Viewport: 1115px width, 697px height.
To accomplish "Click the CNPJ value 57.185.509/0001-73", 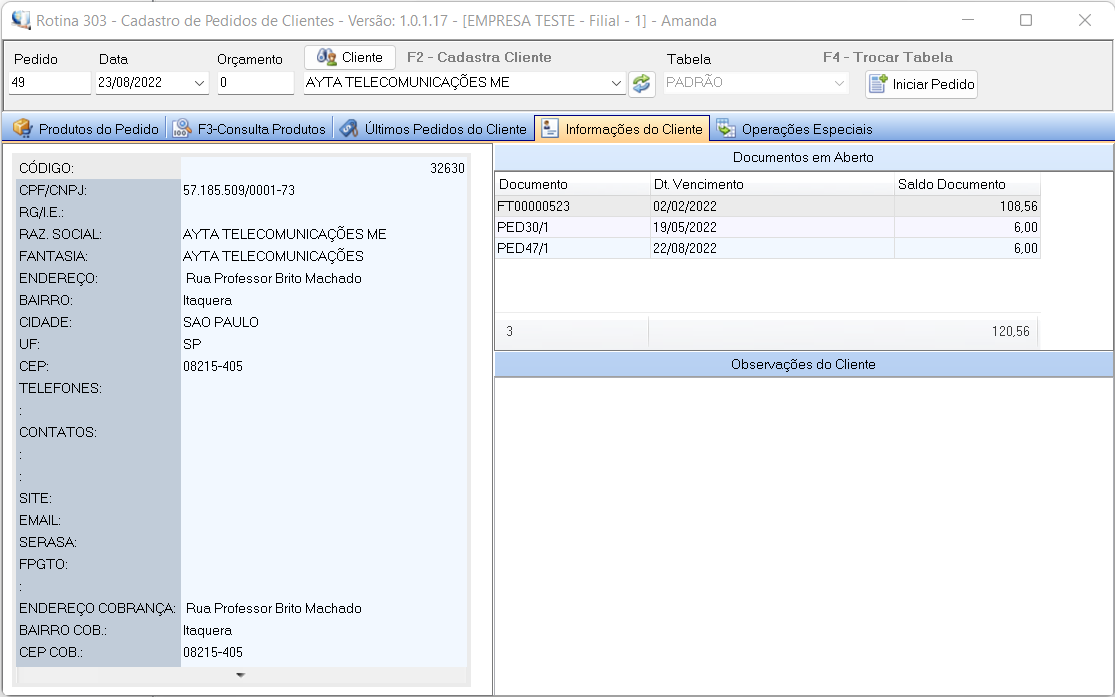I will [239, 190].
